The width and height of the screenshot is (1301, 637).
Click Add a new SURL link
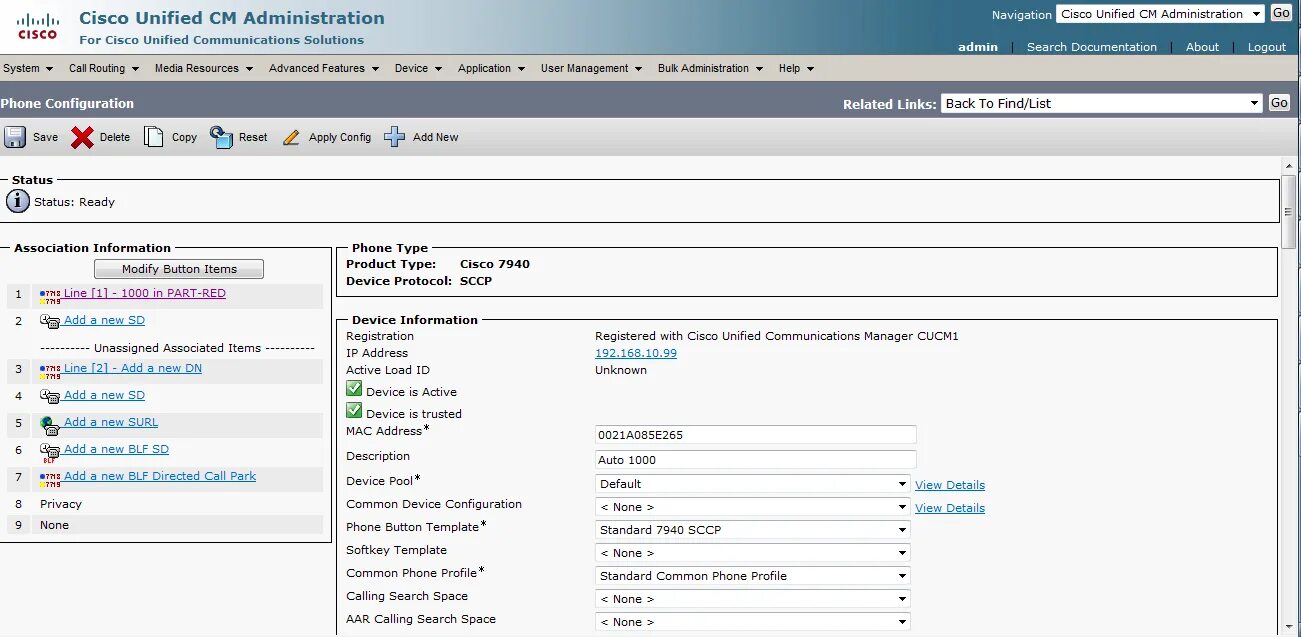(x=111, y=422)
